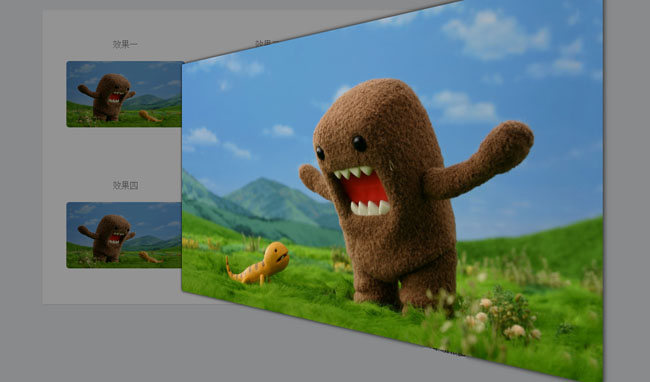
Task: Click the monster in the 效果四 thumbnail
Action: tap(108, 238)
